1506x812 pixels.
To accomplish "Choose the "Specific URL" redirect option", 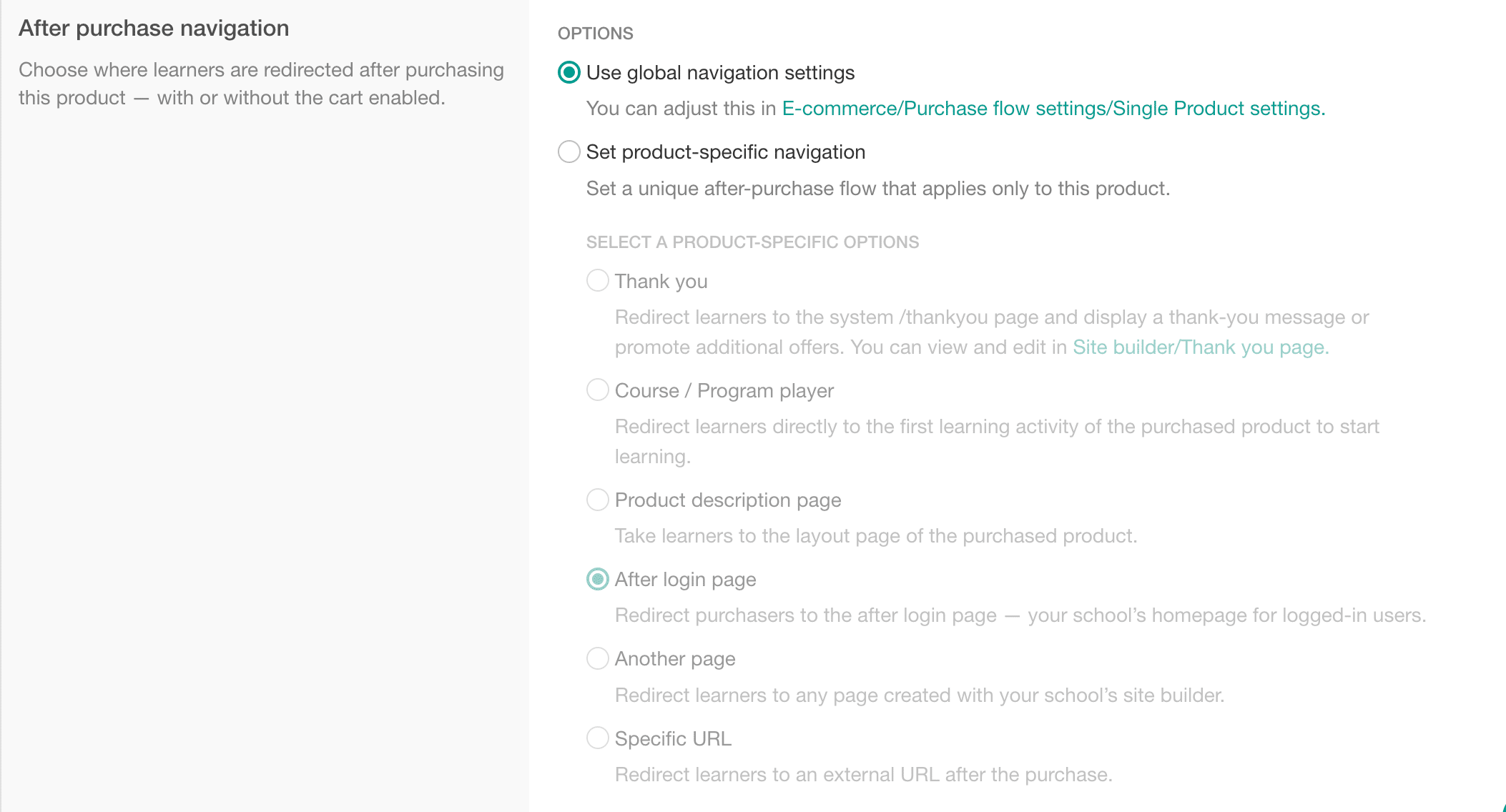I will click(597, 738).
